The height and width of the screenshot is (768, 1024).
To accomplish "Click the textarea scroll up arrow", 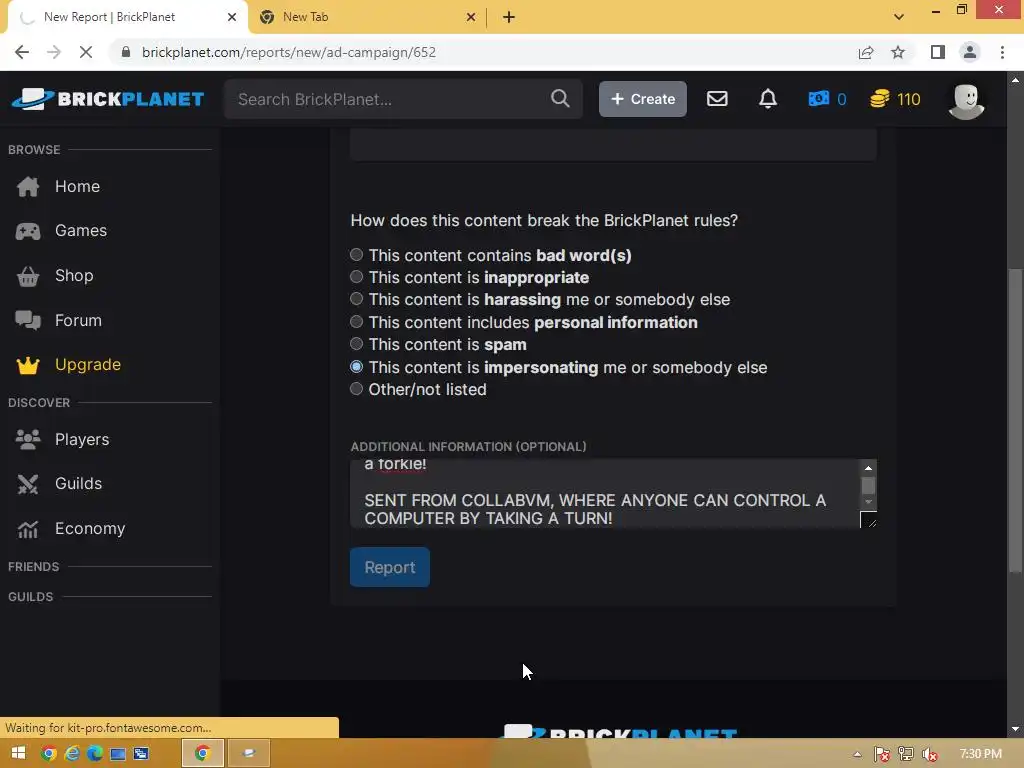I will click(868, 468).
